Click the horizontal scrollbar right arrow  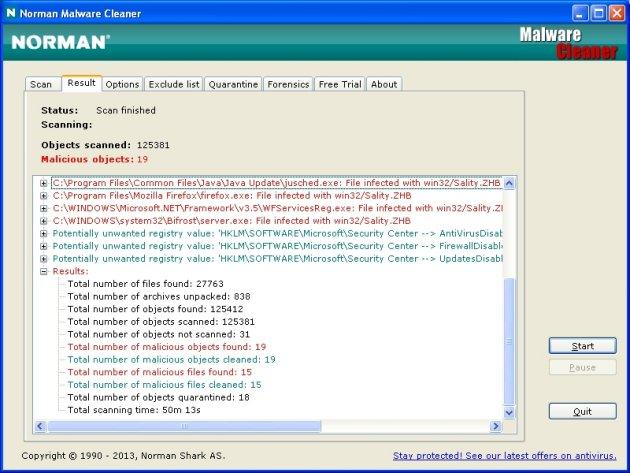[x=496, y=426]
